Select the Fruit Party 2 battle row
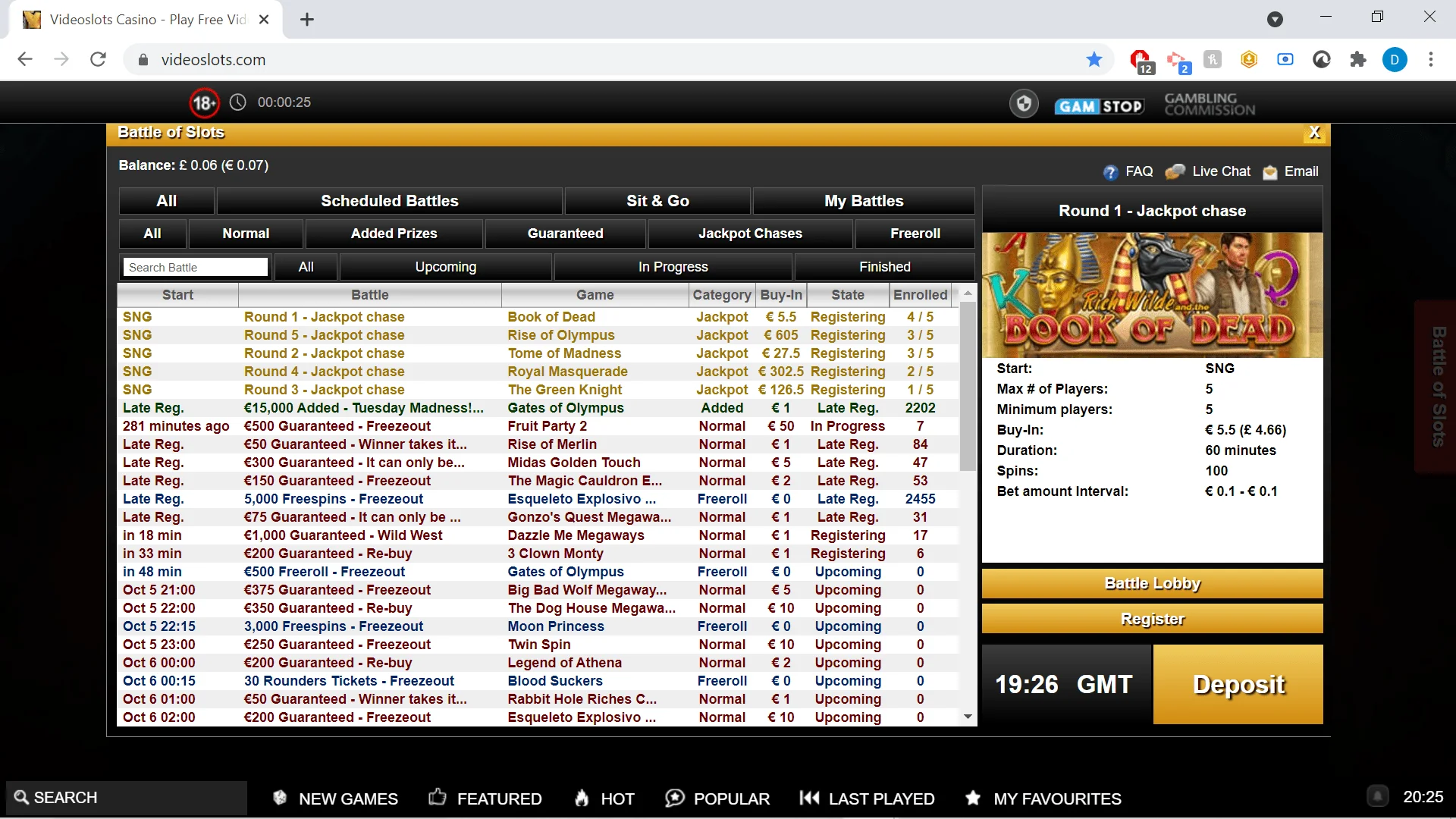 (538, 426)
